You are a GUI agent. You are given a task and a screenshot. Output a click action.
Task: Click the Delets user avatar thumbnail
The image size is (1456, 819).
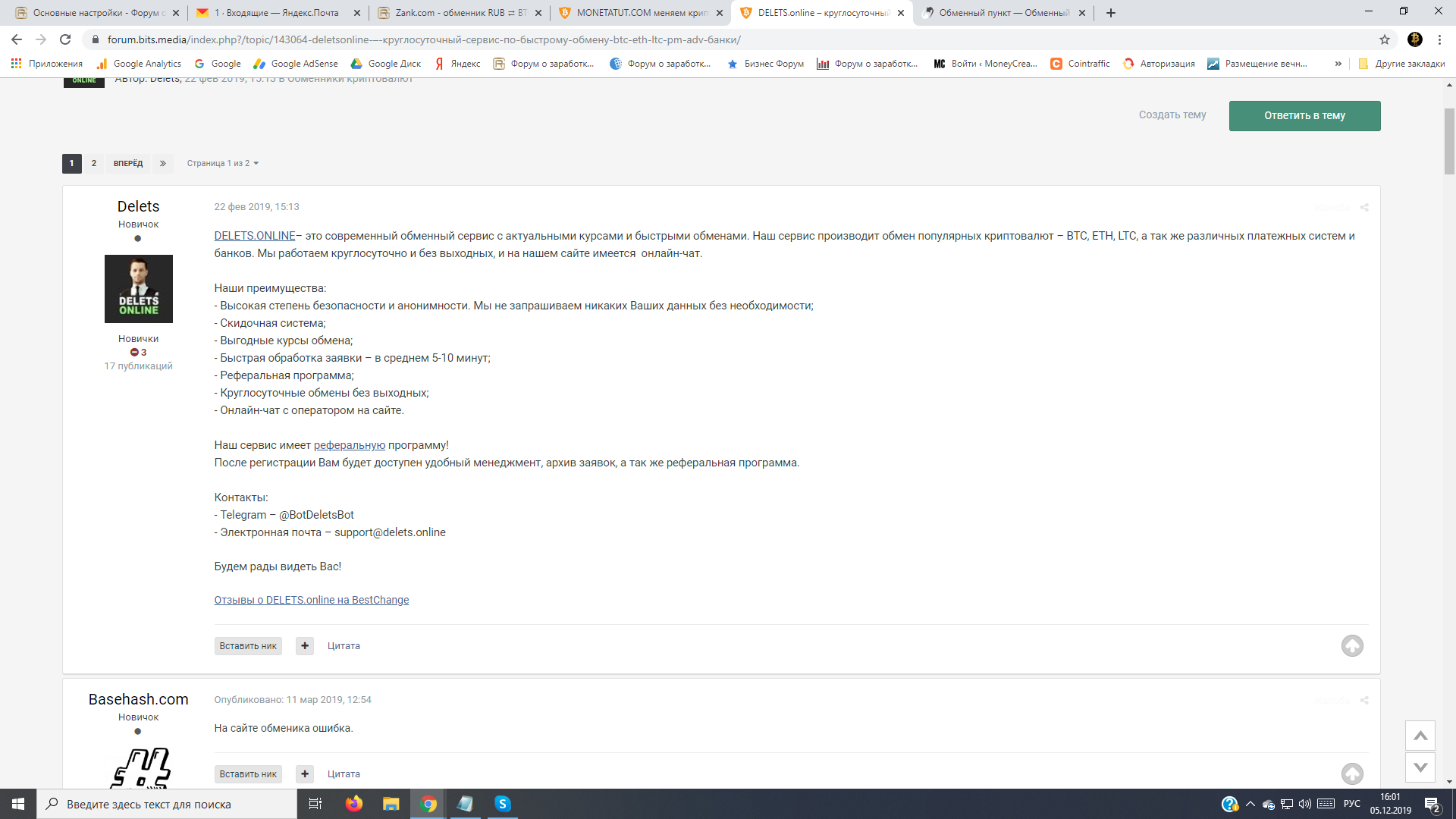point(138,289)
